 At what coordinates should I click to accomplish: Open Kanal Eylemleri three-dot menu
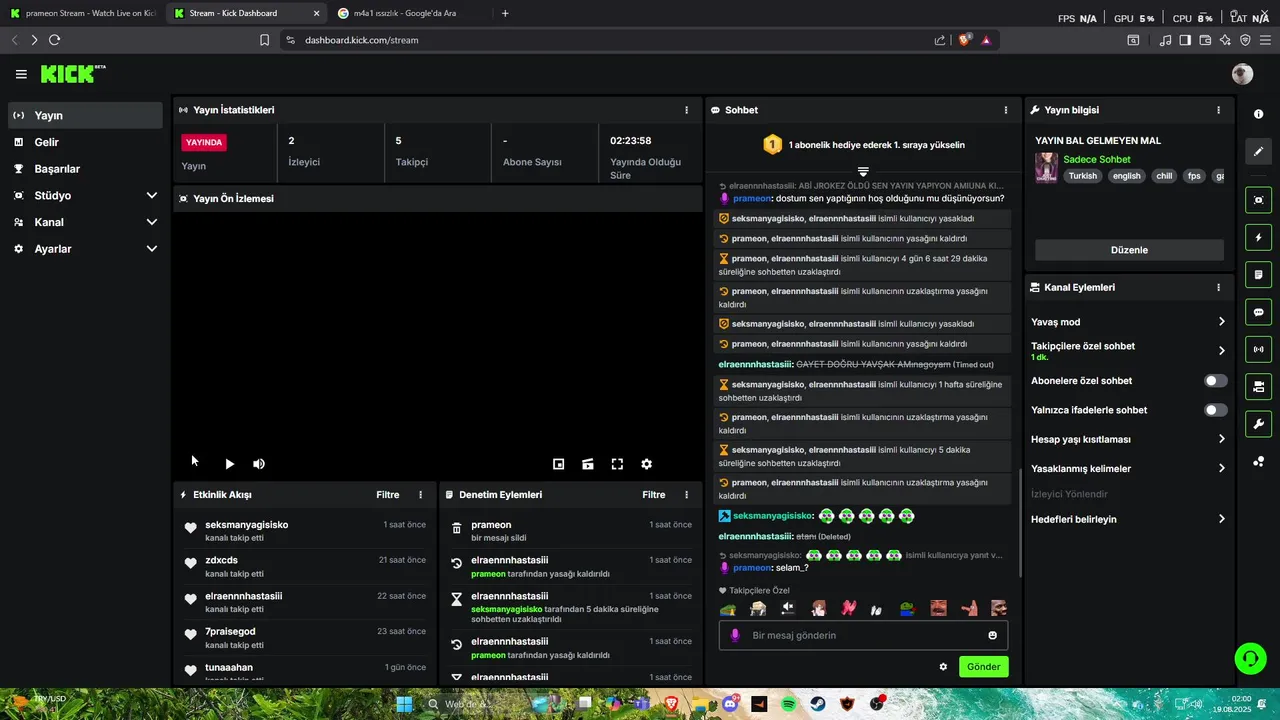point(1218,287)
